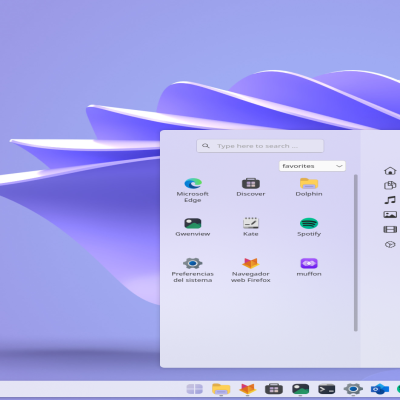Click the menu's vertical scrollbar
Viewport: 400px width, 400px height.
point(356,252)
